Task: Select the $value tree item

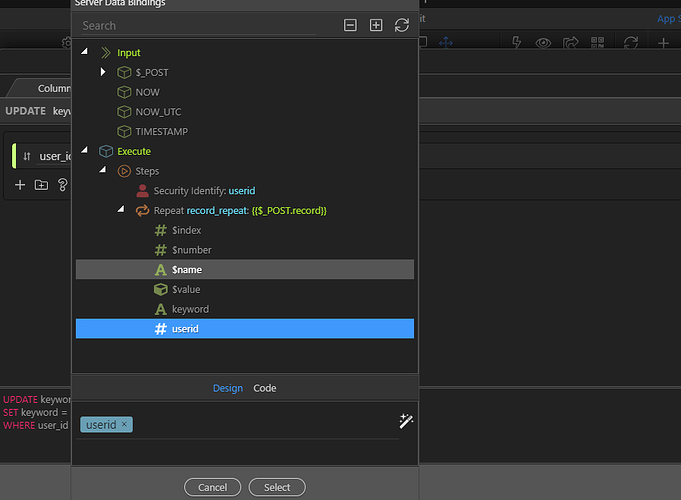Action: 185,289
